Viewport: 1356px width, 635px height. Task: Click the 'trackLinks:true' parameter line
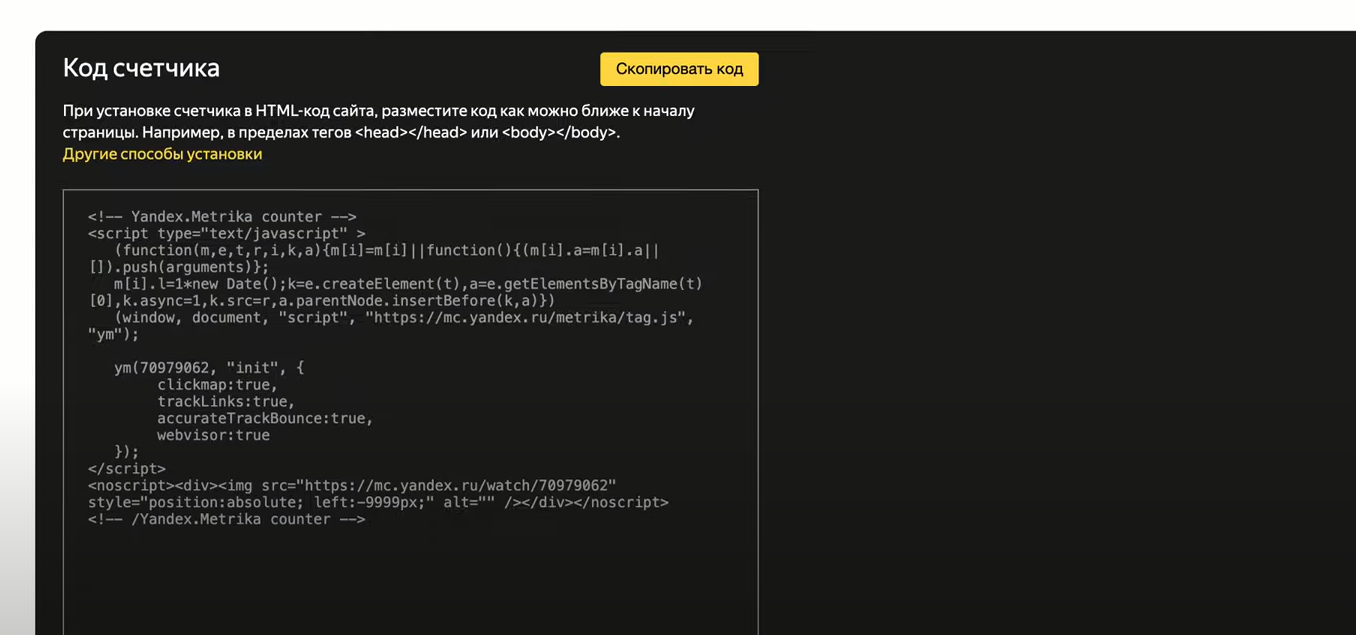point(226,402)
